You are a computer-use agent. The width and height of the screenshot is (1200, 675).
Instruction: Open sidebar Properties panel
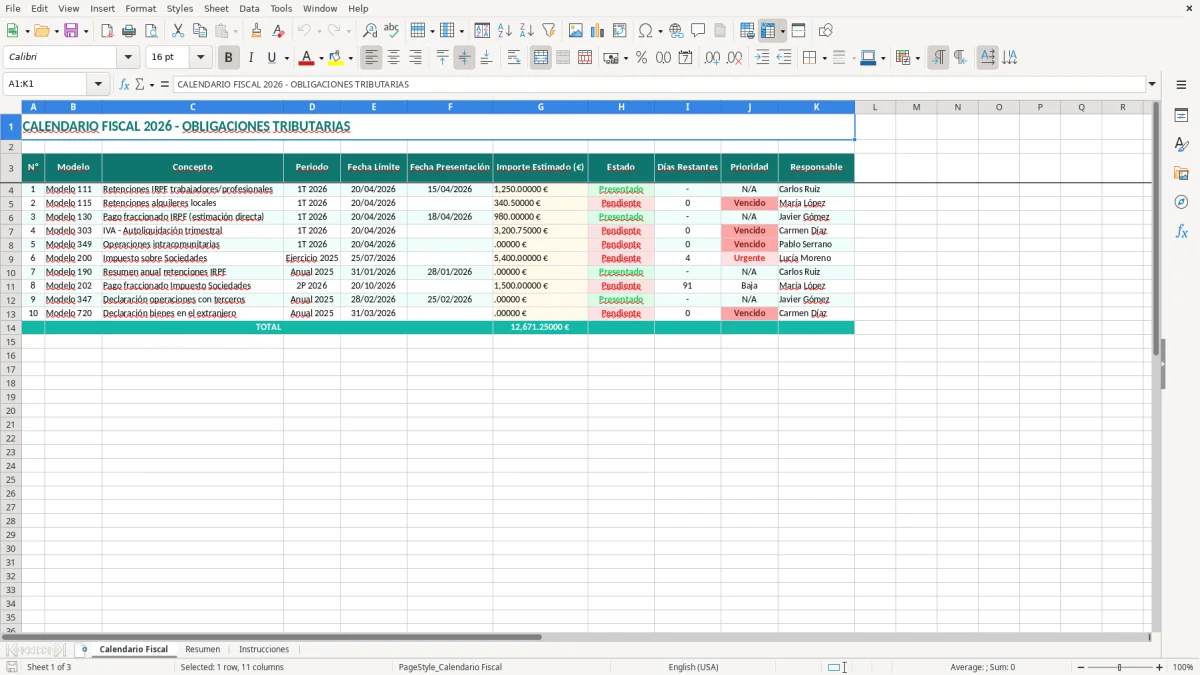coord(1181,116)
